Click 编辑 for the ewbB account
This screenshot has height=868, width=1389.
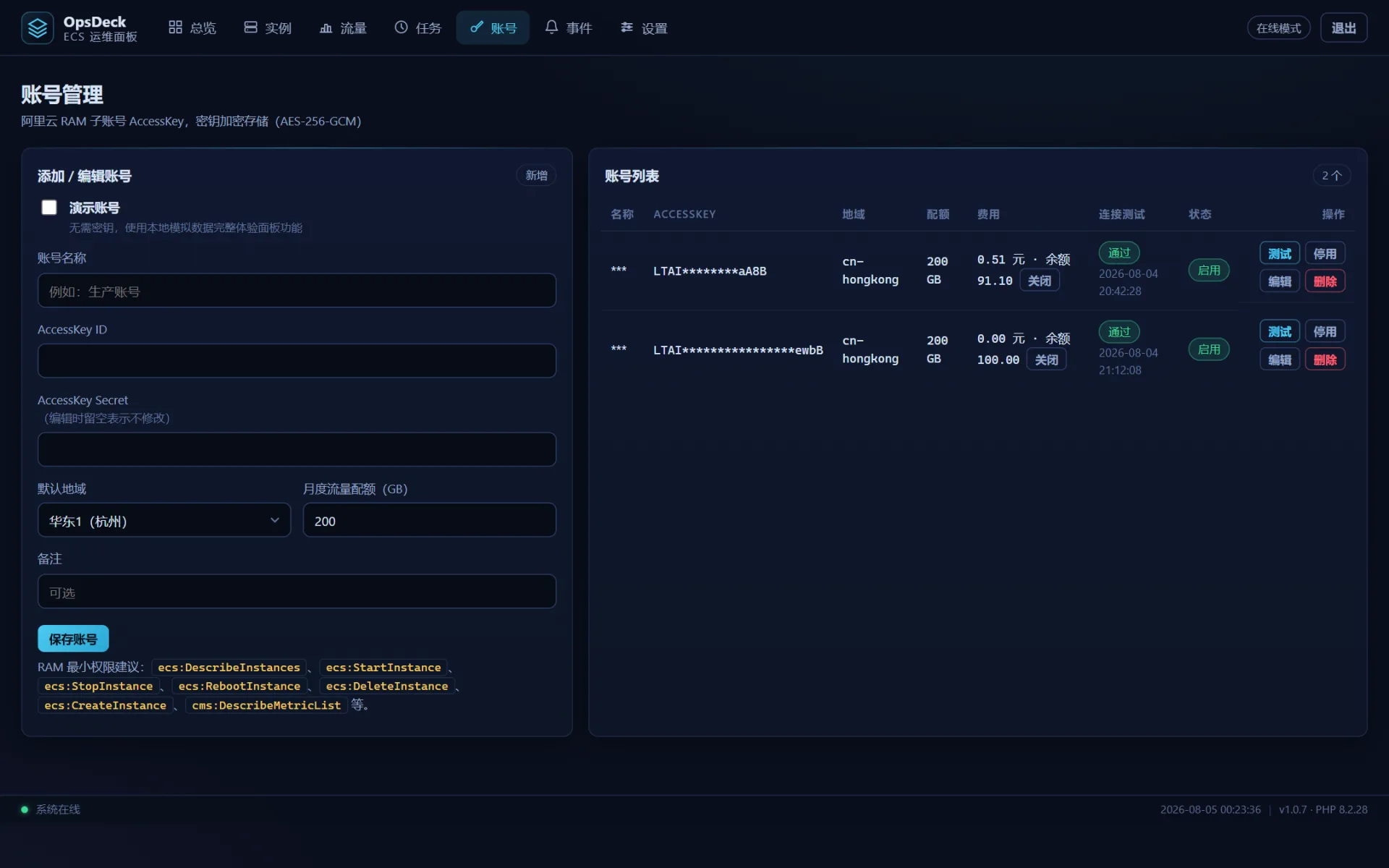click(1279, 359)
